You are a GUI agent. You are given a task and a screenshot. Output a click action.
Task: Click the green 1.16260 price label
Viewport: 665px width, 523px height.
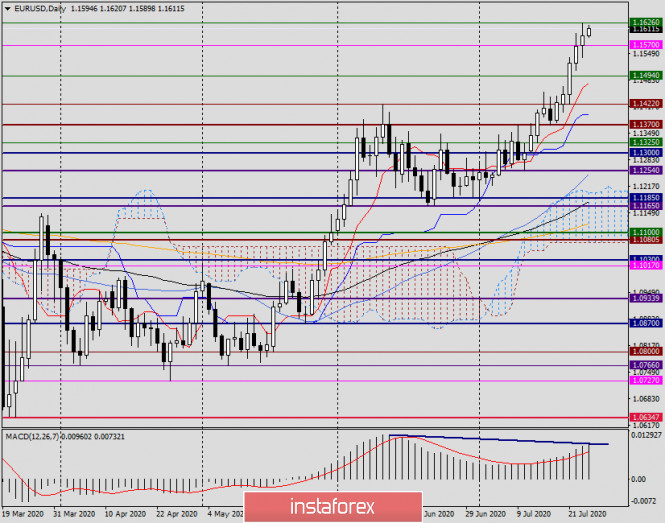(644, 23)
